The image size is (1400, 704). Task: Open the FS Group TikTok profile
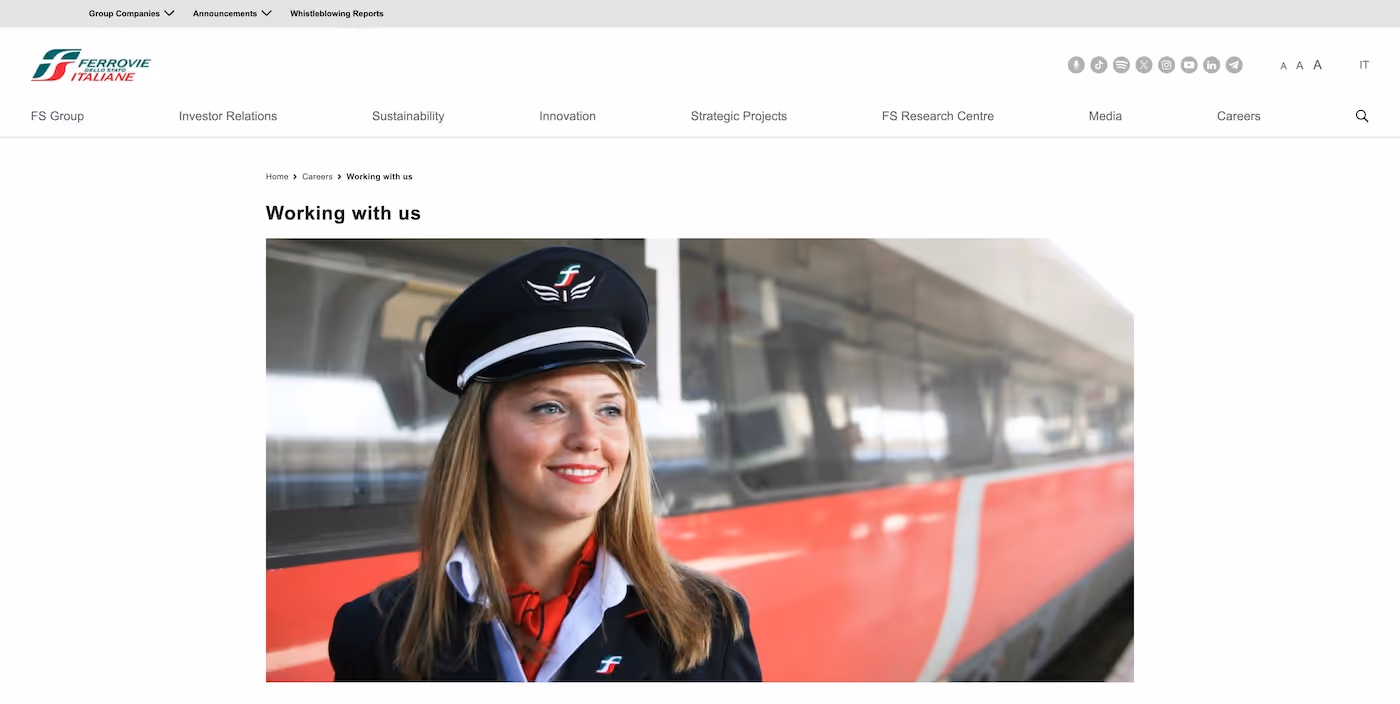tap(1098, 64)
